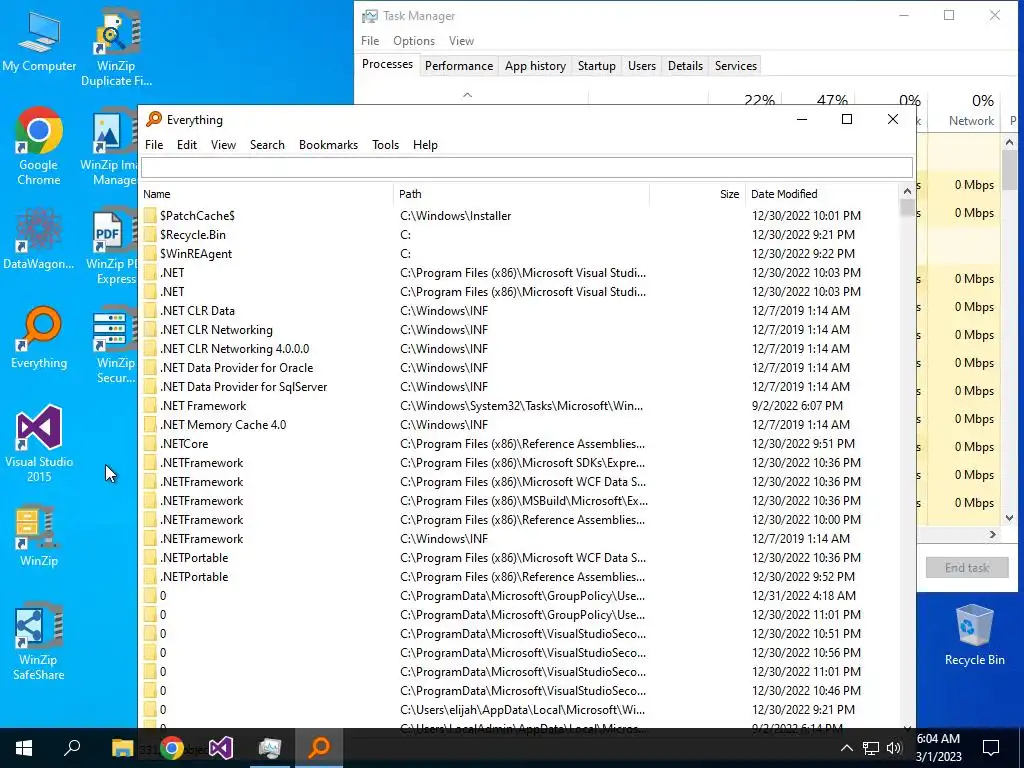Sort results by the Path column
This screenshot has width=1024, height=768.
[522, 194]
